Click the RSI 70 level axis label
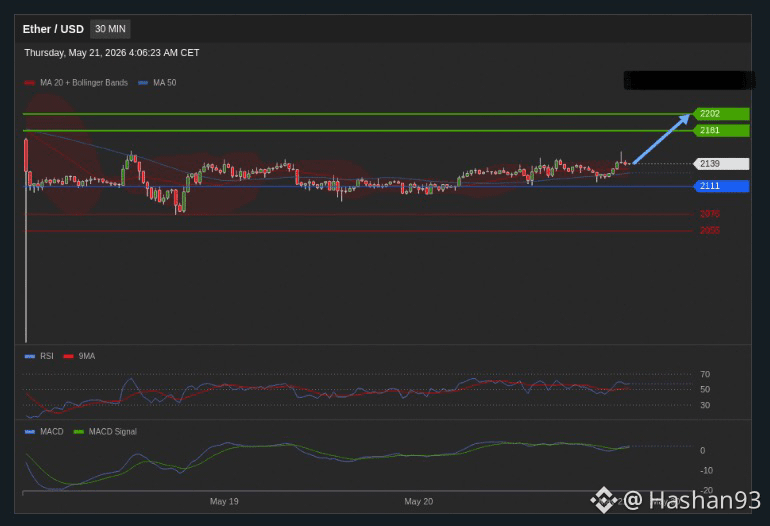The width and height of the screenshot is (770, 526). pos(705,374)
